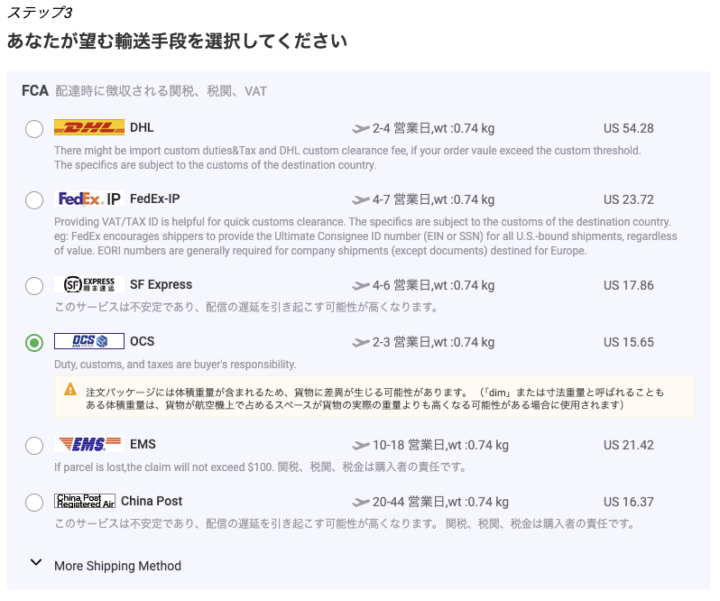Choose EMS shipping radio button
Screen dimensions: 720x601
(34, 445)
